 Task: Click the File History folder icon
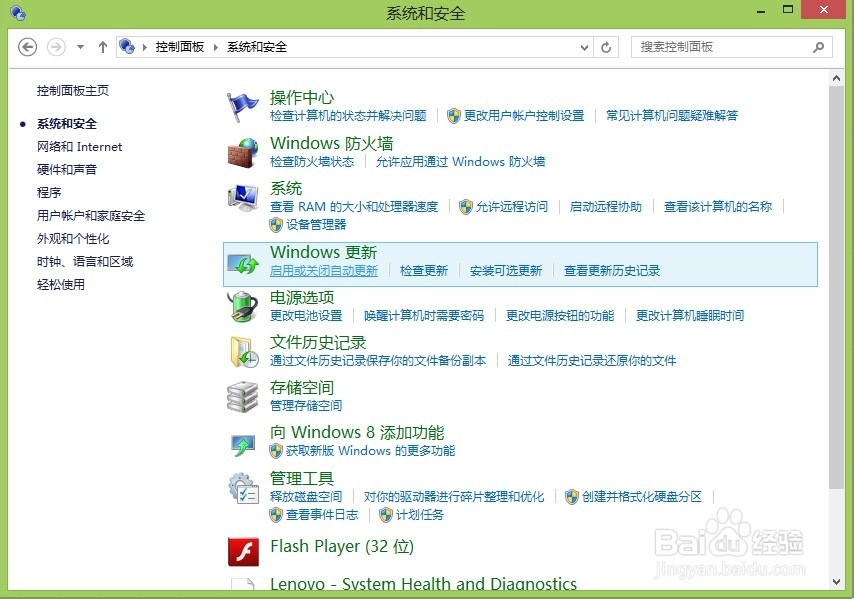click(x=243, y=352)
